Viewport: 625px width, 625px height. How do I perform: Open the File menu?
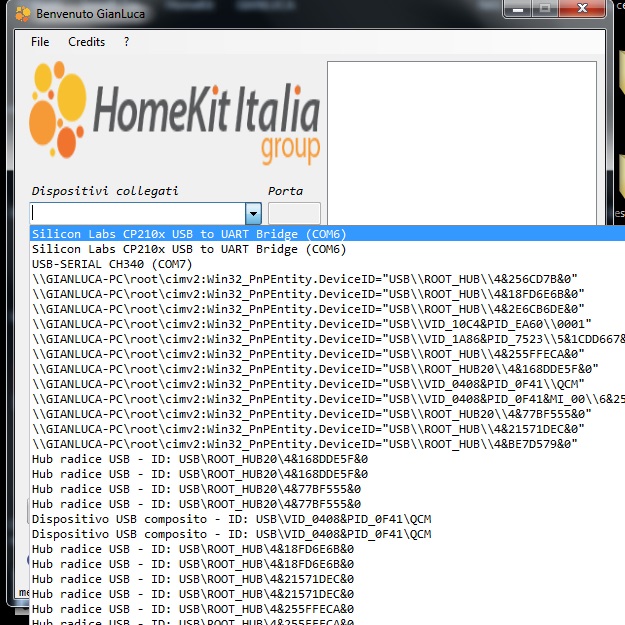pyautogui.click(x=40, y=42)
